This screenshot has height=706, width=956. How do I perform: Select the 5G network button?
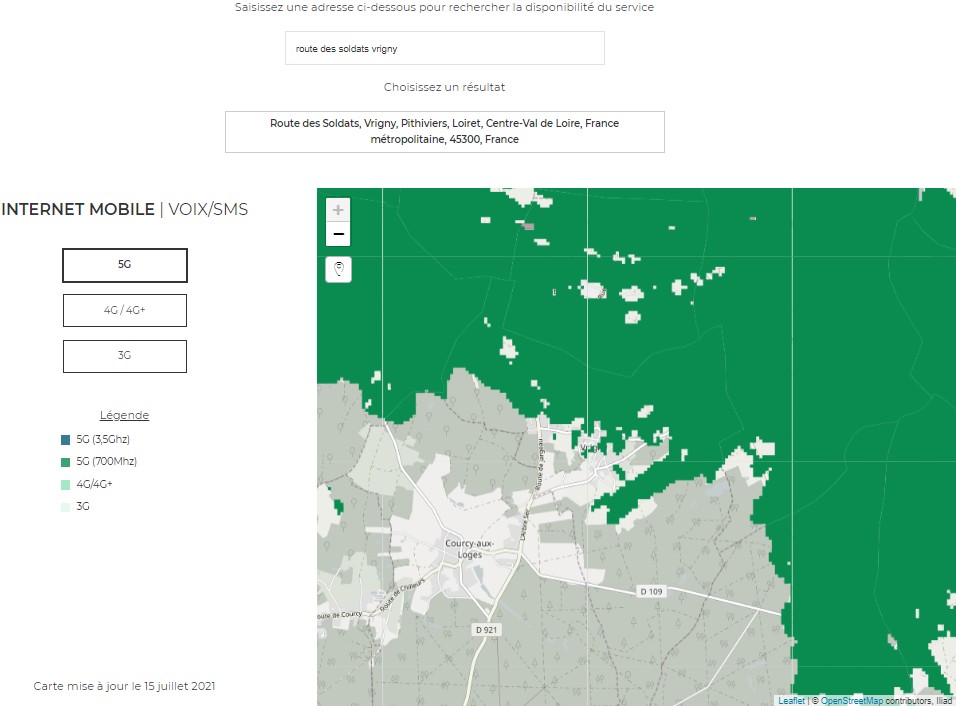(125, 265)
